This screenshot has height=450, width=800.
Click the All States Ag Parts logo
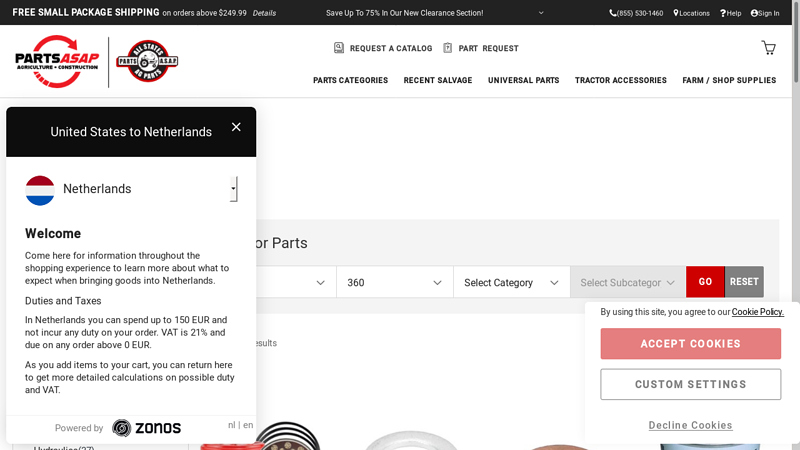pyautogui.click(x=147, y=61)
